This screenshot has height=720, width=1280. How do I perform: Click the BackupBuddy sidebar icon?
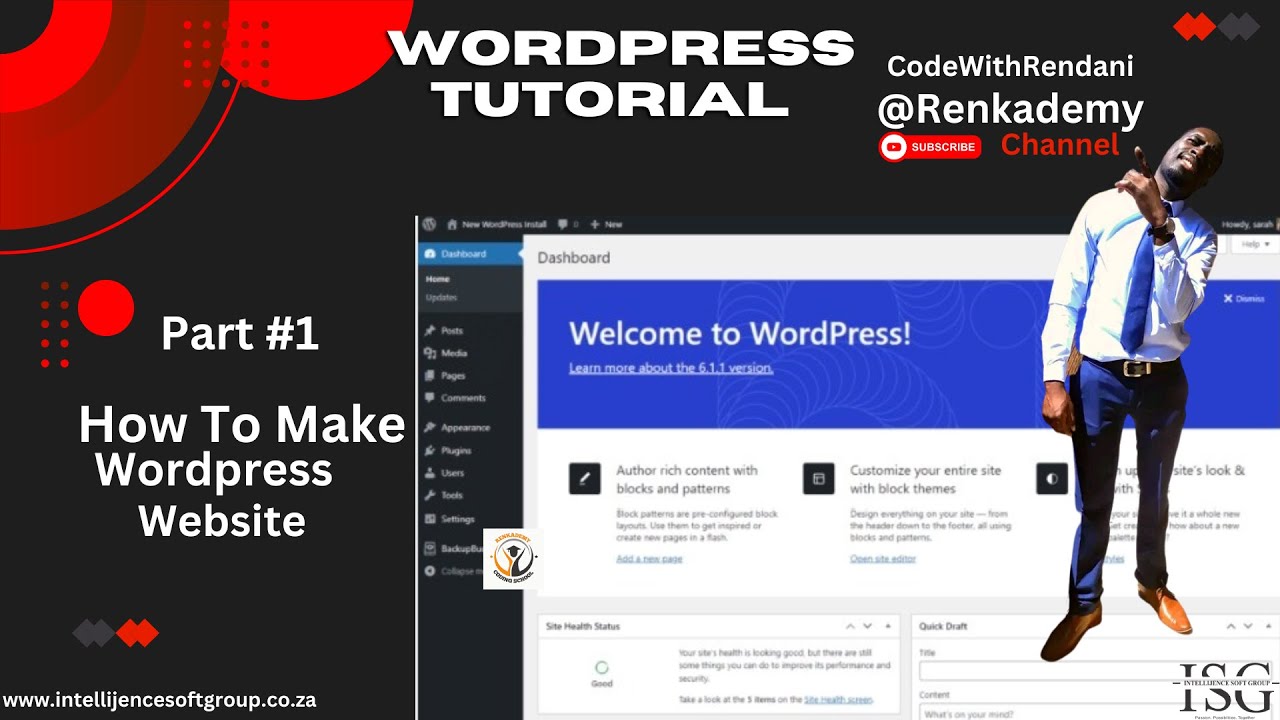[x=430, y=549]
